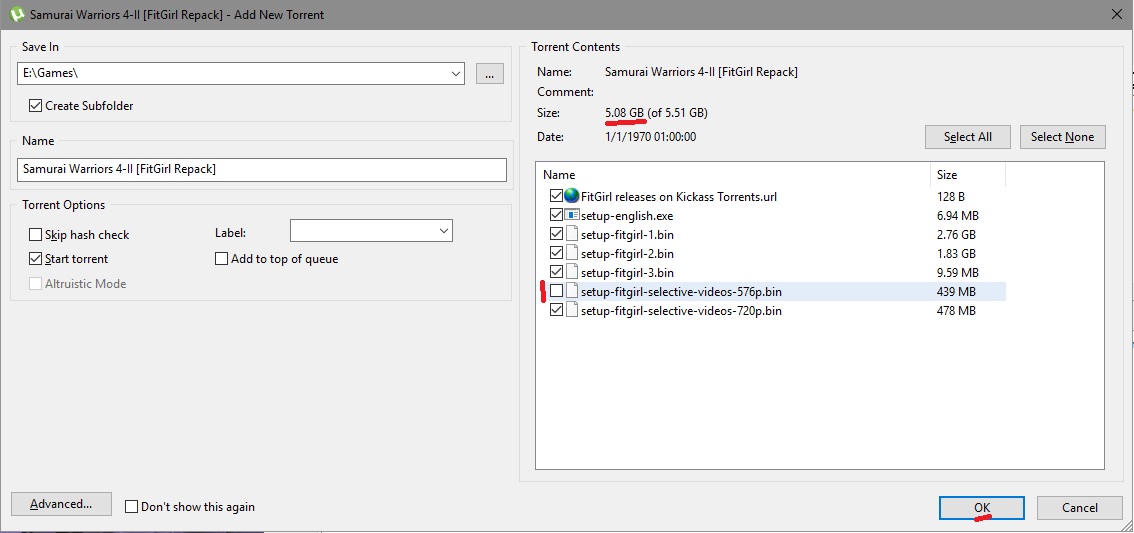Check Don't show this again
The image size is (1134, 533).
131,506
